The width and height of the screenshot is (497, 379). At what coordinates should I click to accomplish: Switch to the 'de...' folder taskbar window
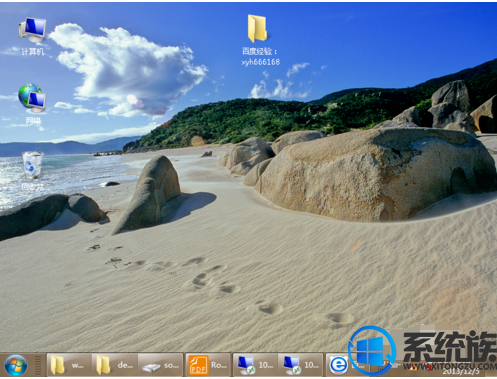tap(115, 365)
